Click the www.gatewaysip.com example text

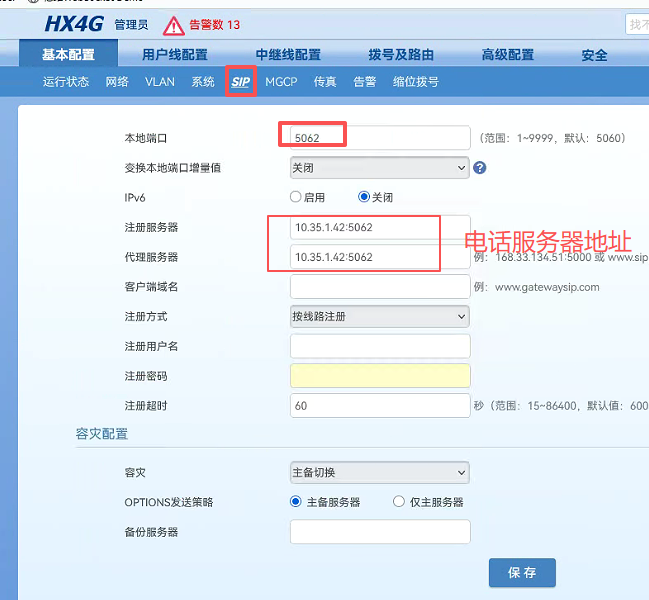pos(547,287)
